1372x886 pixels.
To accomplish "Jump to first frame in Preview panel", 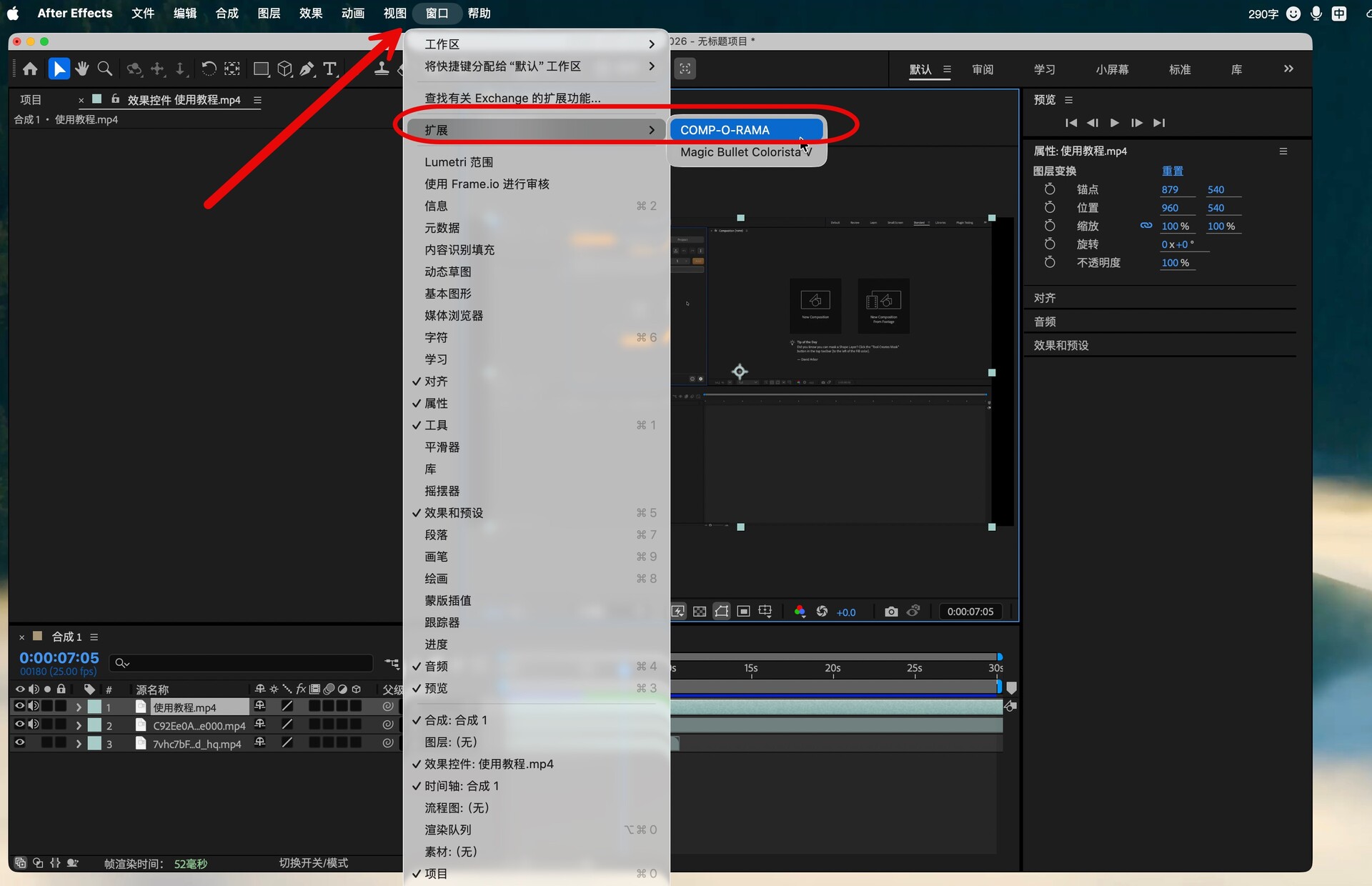I will point(1071,123).
